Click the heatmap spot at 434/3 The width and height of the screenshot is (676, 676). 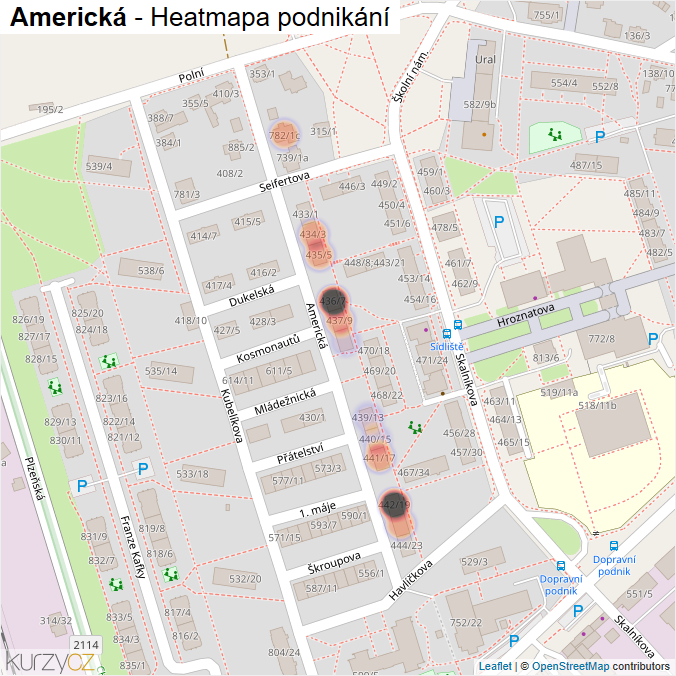point(313,234)
